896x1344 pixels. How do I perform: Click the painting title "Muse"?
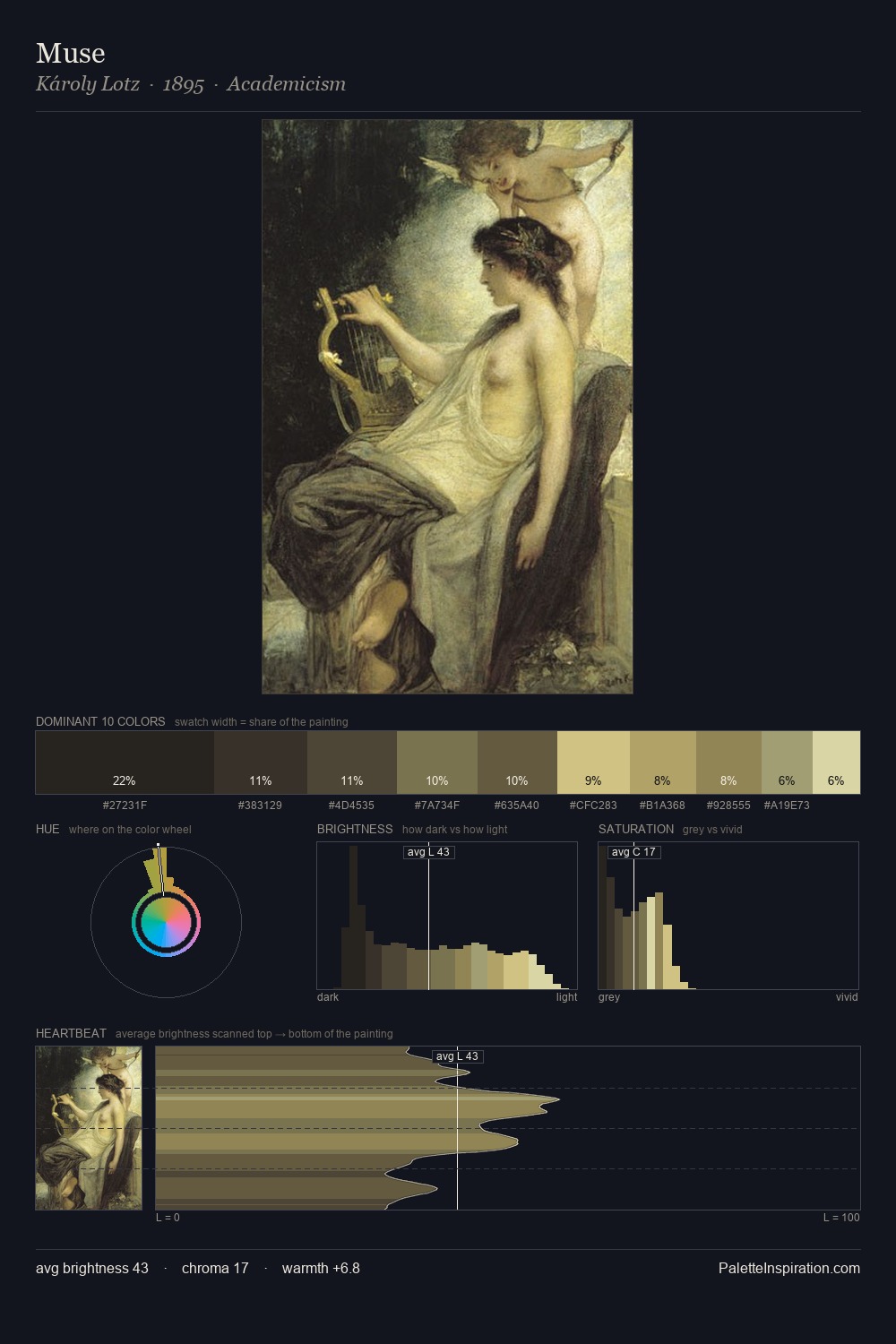(71, 54)
